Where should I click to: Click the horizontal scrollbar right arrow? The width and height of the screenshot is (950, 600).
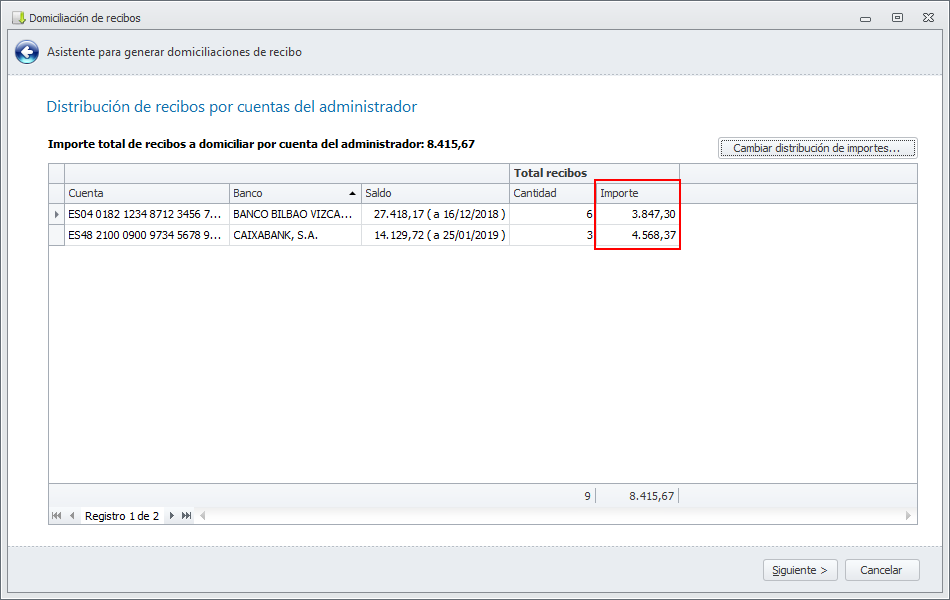[908, 516]
